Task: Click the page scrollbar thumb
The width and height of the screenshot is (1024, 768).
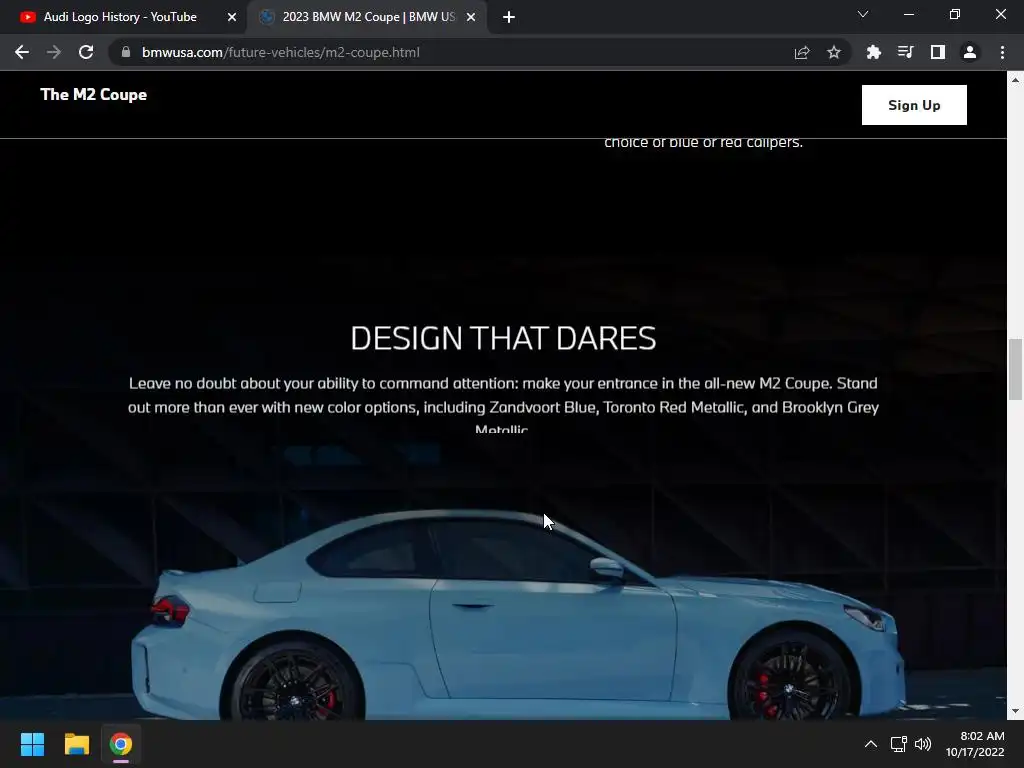Action: click(1015, 369)
